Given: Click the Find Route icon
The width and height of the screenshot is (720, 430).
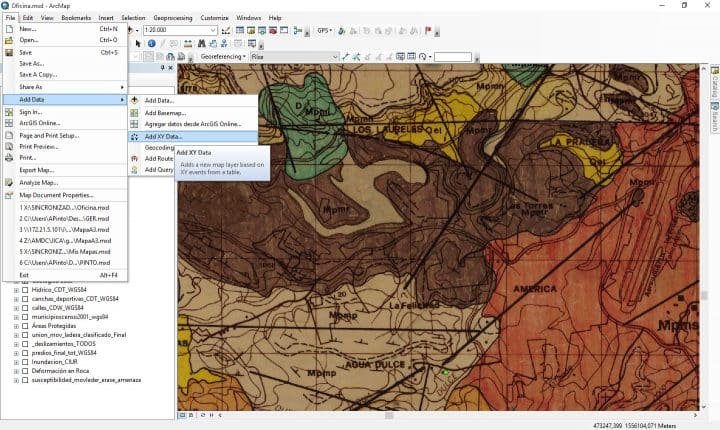Looking at the screenshot, I should click(213, 44).
